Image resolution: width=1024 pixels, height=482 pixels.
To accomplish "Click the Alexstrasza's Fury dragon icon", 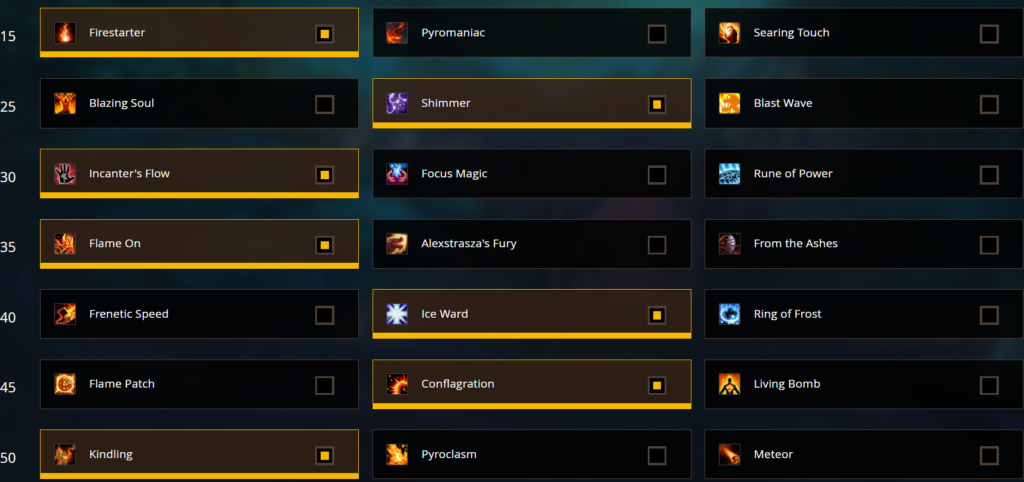I will (x=397, y=244).
